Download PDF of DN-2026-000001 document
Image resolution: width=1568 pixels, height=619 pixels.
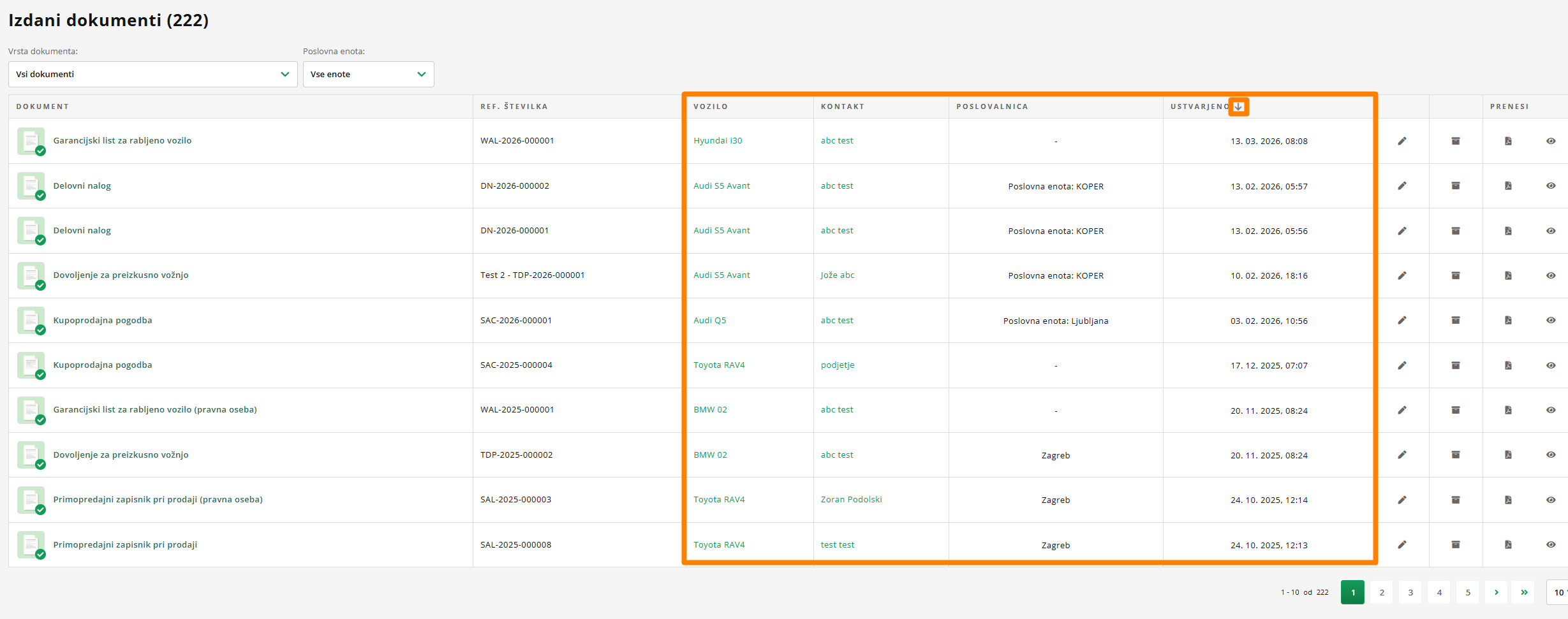(x=1508, y=231)
